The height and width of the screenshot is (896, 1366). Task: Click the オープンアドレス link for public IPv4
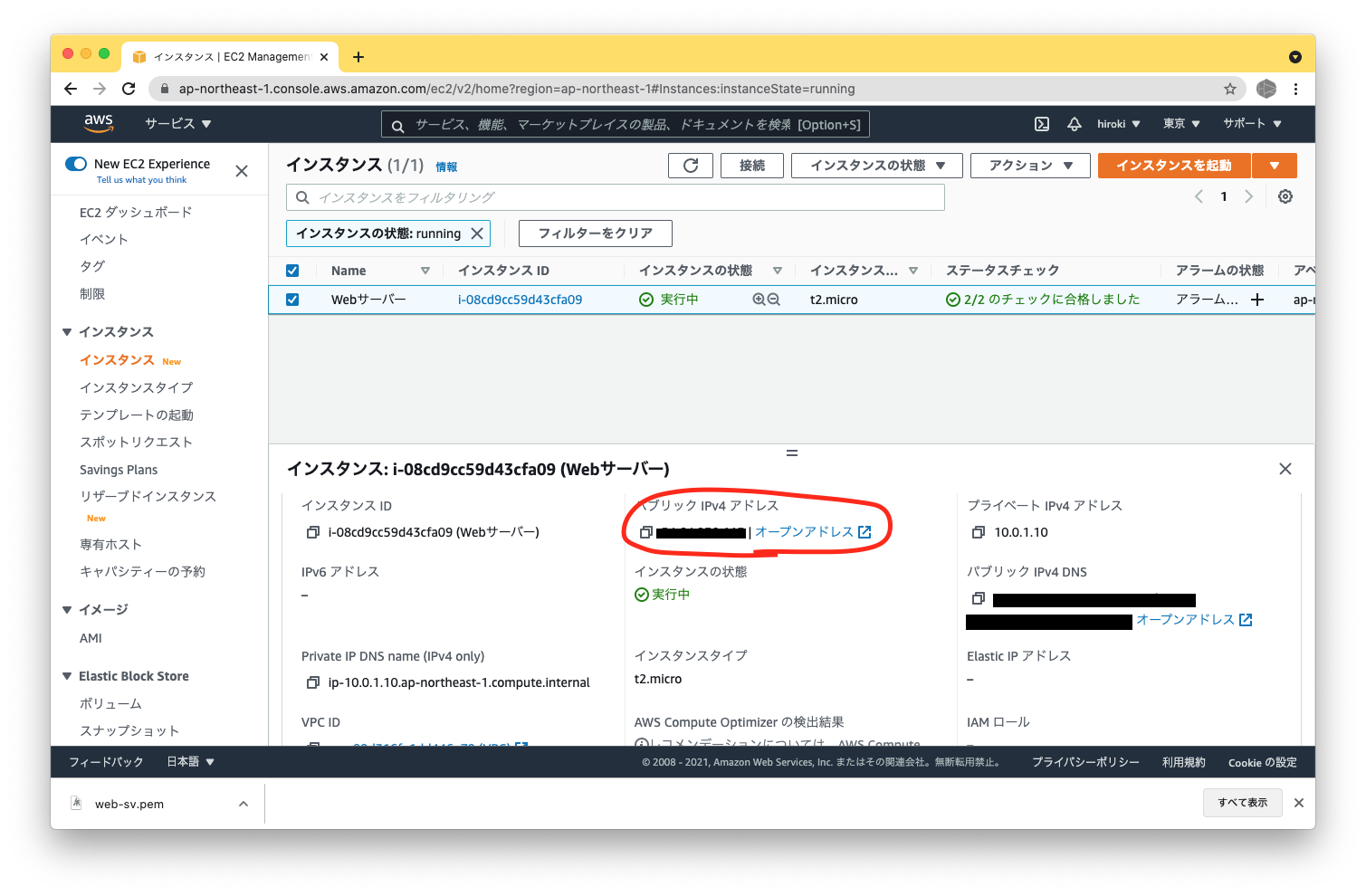click(813, 532)
